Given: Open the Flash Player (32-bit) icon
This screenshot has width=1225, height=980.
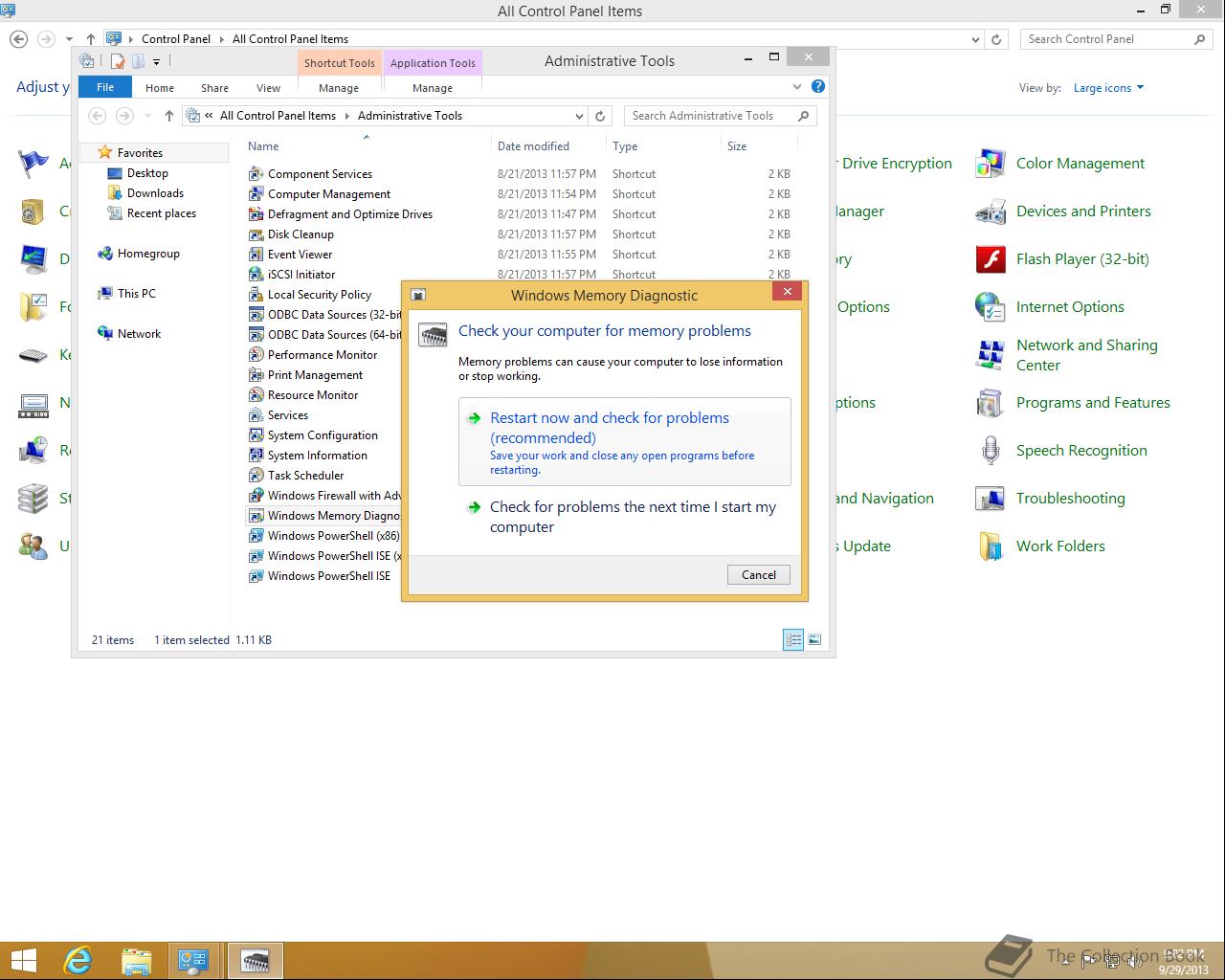Looking at the screenshot, I should [990, 259].
